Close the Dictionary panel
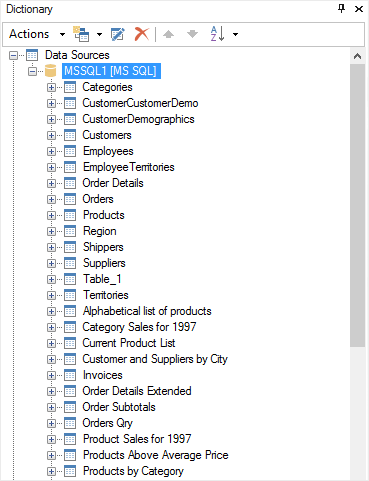This screenshot has height=481, width=369. [359, 9]
